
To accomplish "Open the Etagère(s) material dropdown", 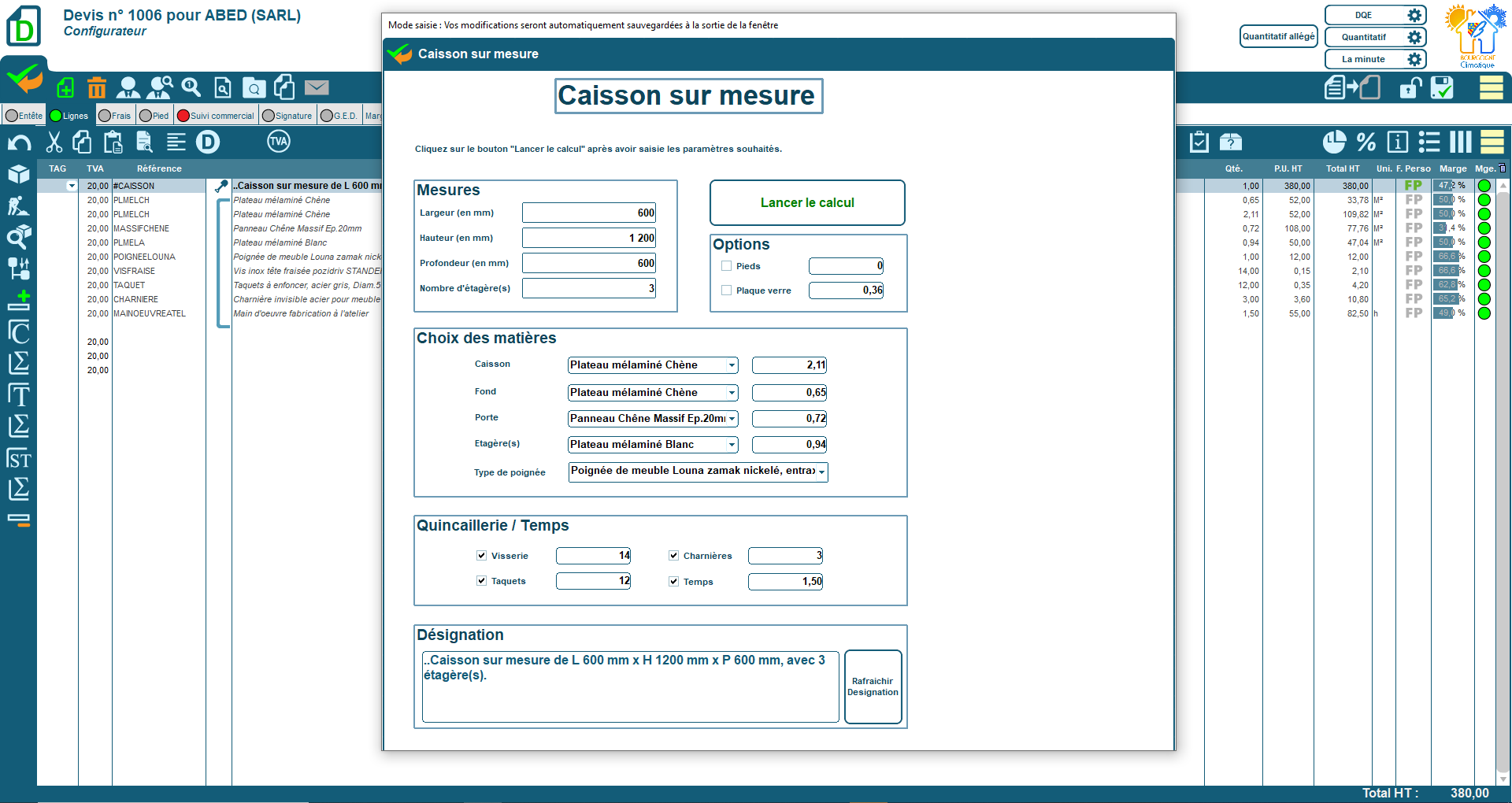I will point(732,445).
